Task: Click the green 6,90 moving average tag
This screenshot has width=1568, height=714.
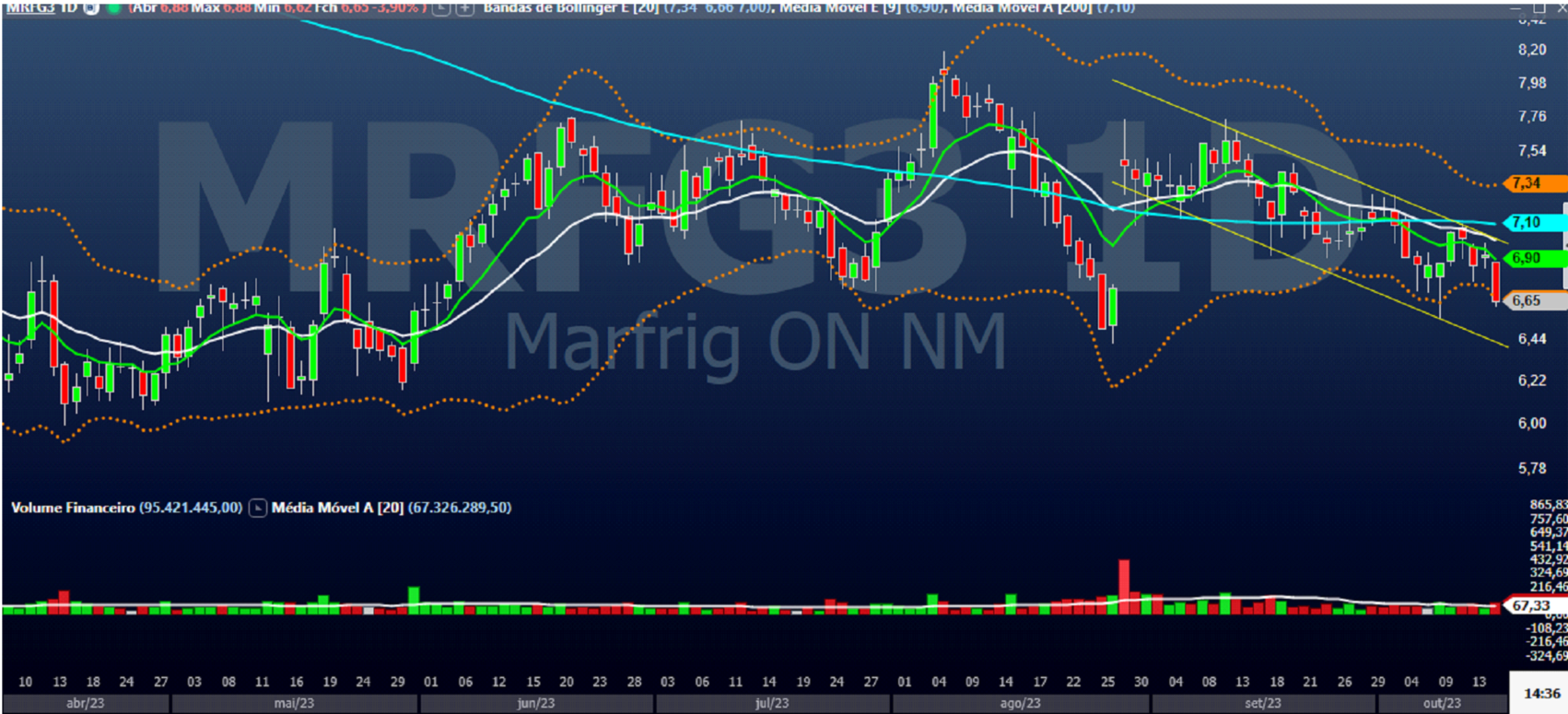Action: [x=1532, y=258]
